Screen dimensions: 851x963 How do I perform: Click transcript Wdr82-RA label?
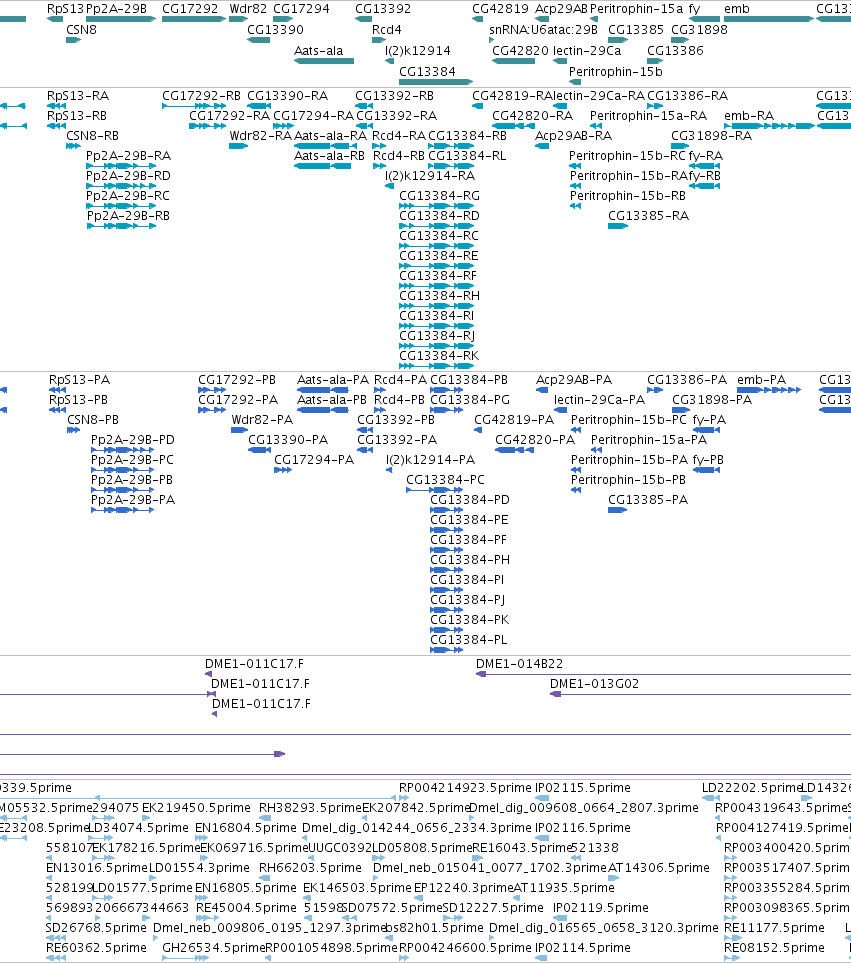tap(260, 136)
